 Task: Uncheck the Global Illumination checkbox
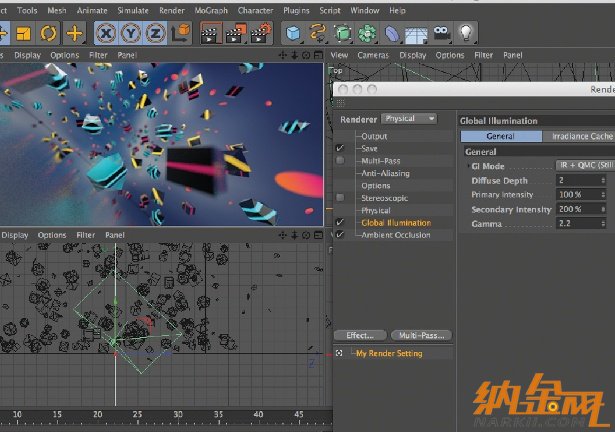340,222
